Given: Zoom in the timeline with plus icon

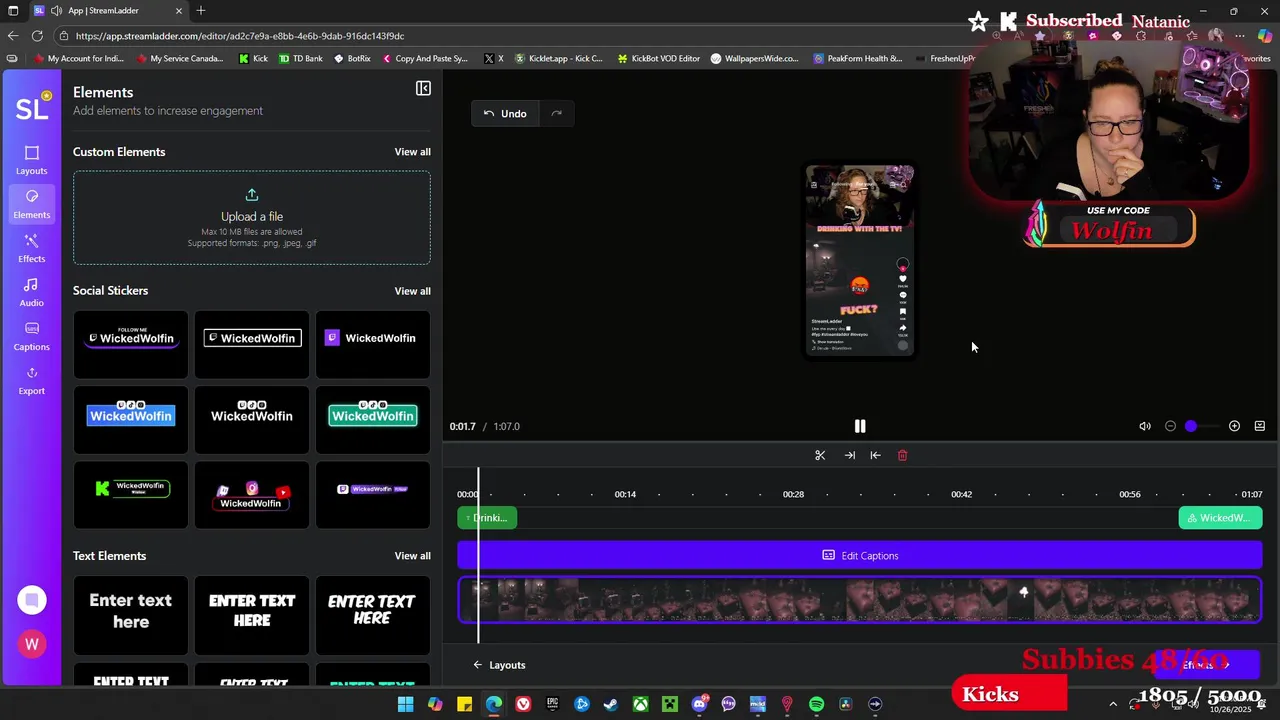Looking at the screenshot, I should click(x=1234, y=426).
